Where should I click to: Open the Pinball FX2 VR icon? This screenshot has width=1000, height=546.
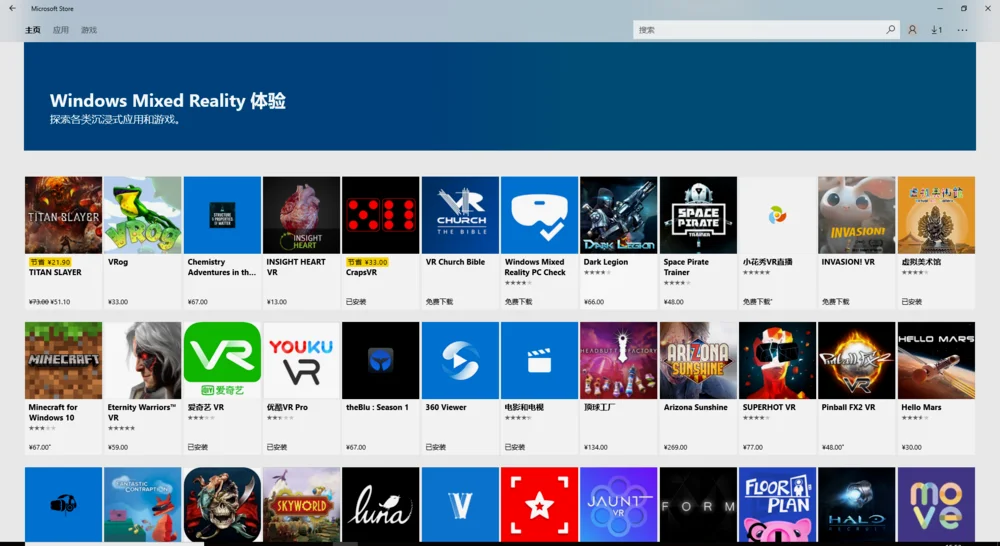(x=857, y=360)
